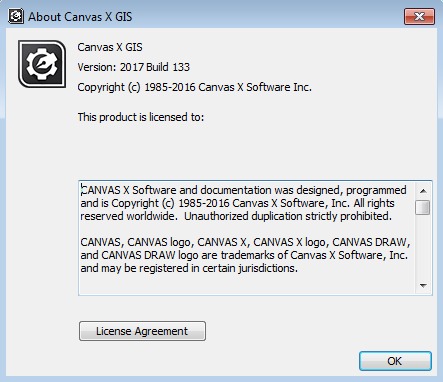Confirm the dialog with OK
443x382 pixels.
395,361
